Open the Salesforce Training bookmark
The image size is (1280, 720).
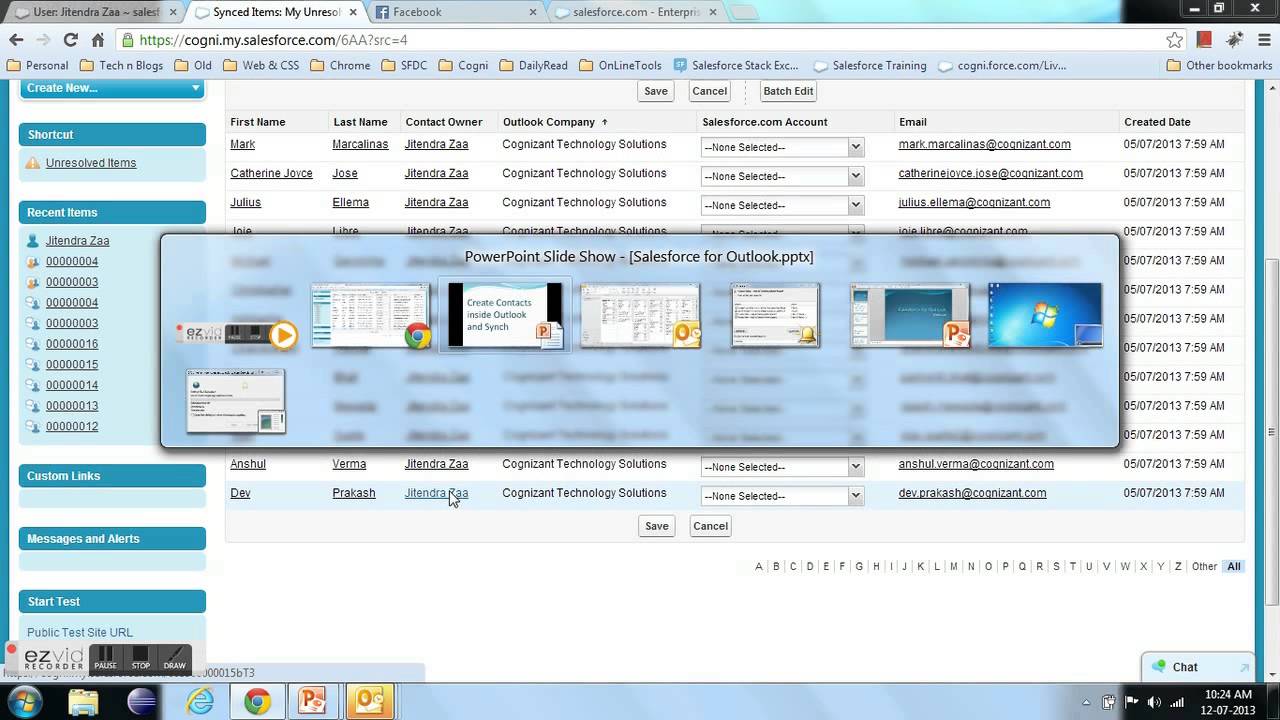(870, 65)
